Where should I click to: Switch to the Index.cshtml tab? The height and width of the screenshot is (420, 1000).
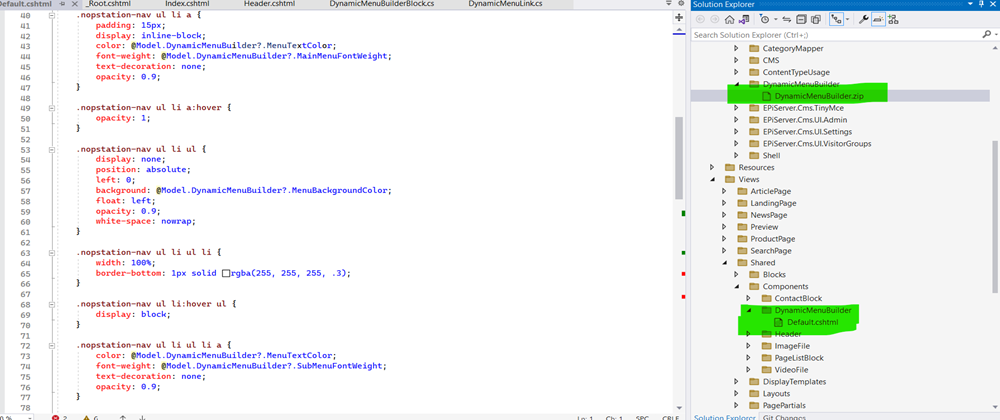187,5
